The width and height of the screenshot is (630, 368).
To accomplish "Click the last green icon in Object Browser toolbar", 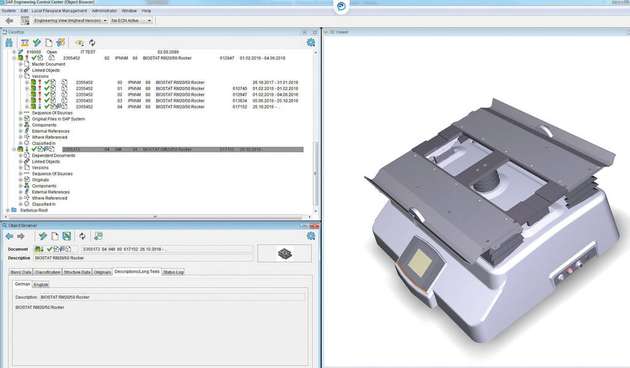I will tap(98, 236).
